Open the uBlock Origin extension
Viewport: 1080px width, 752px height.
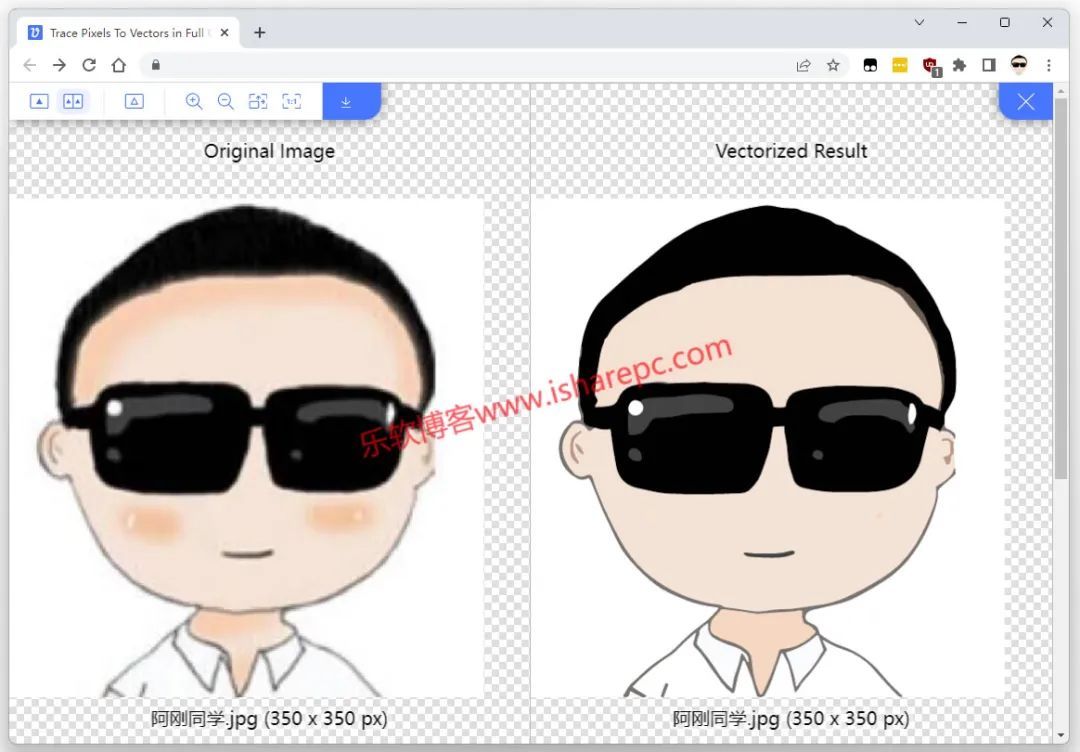(x=931, y=66)
